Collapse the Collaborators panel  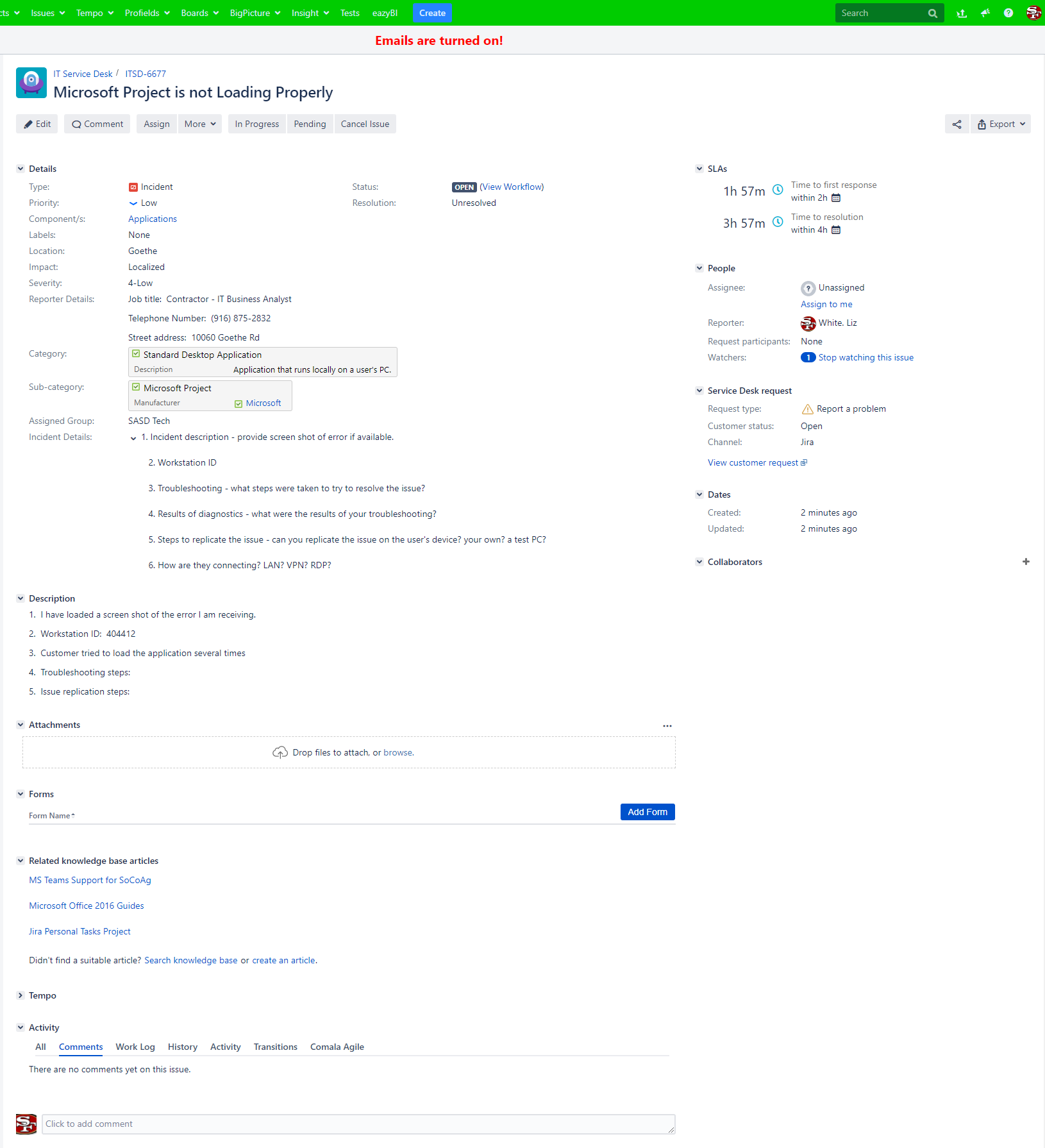(x=699, y=562)
